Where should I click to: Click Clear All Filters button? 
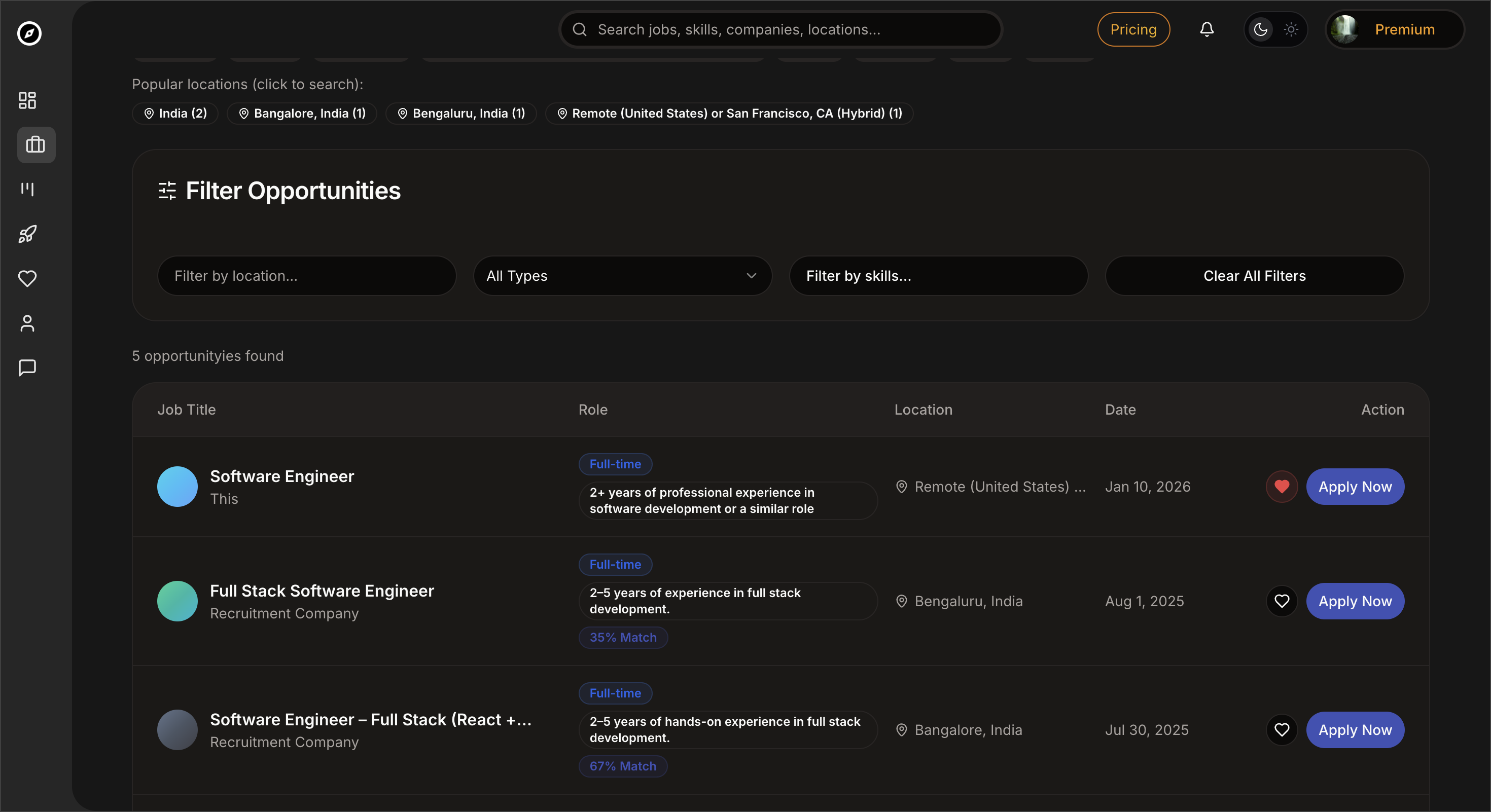pyautogui.click(x=1254, y=276)
